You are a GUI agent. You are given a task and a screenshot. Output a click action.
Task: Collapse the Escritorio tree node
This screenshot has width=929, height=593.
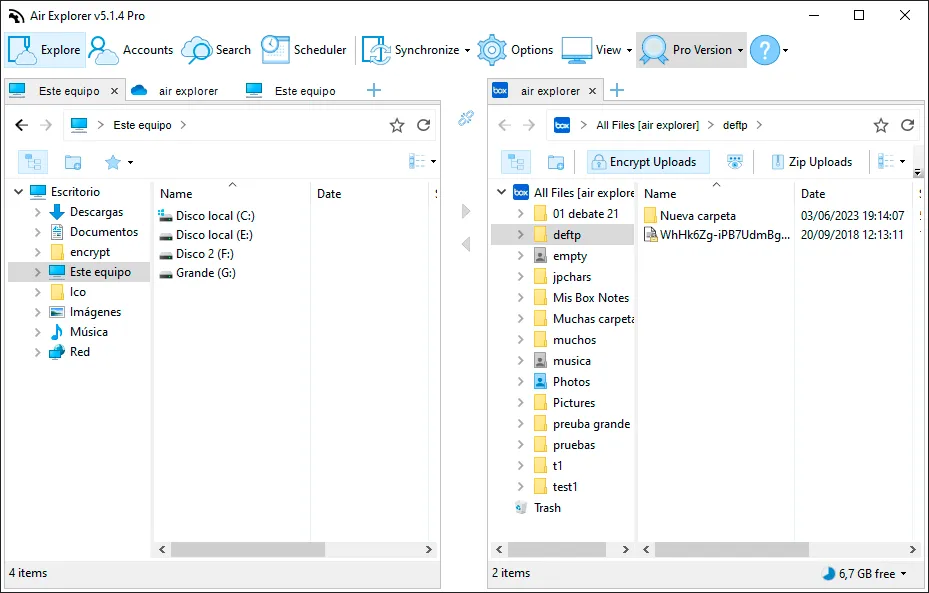click(x=18, y=191)
